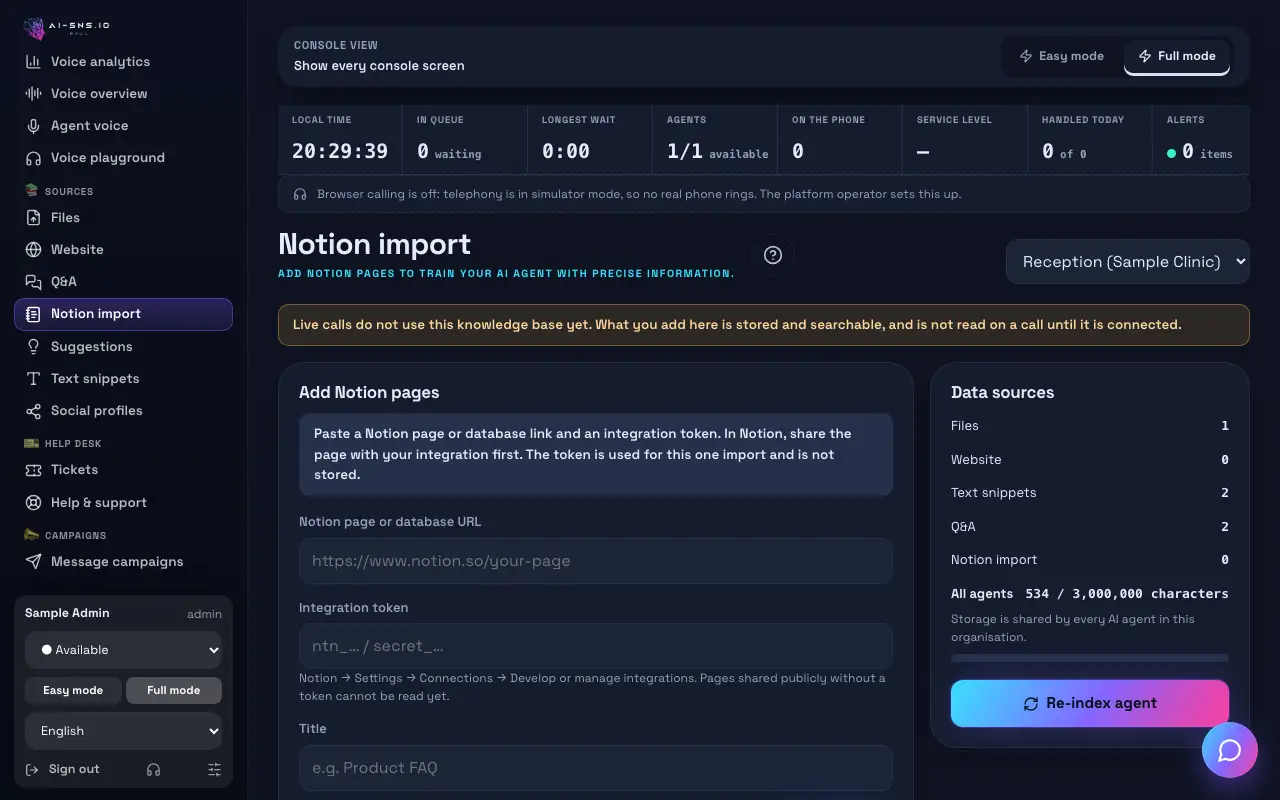
Task: Expand the Available status dropdown
Action: coord(124,650)
